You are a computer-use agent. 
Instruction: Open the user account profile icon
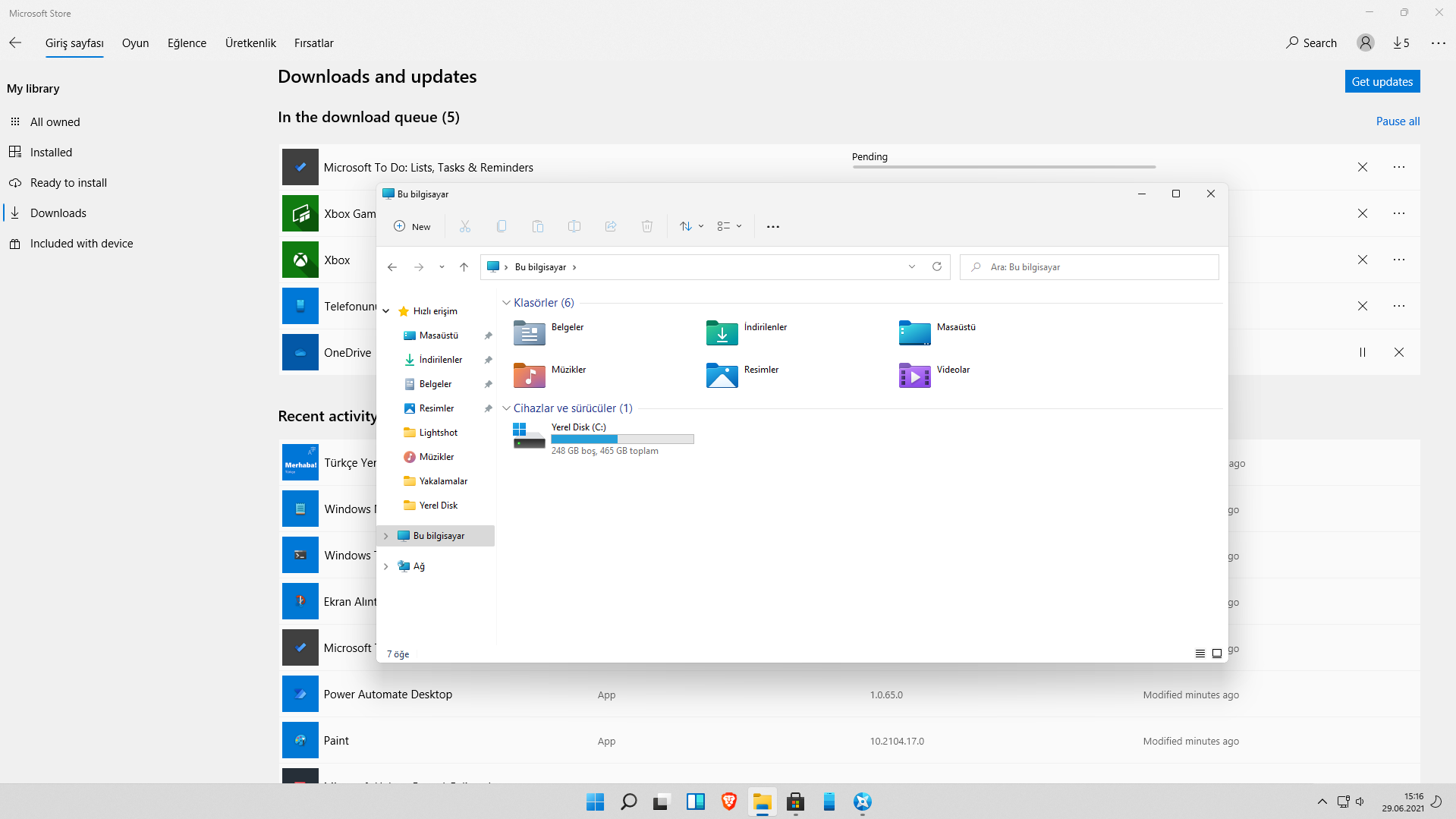tap(1366, 43)
